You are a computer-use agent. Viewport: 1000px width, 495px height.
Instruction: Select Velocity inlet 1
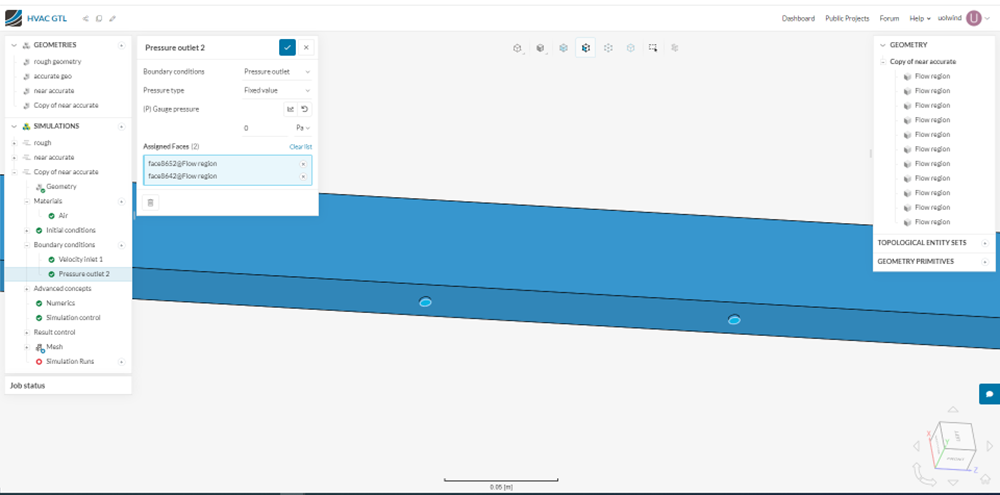click(80, 260)
